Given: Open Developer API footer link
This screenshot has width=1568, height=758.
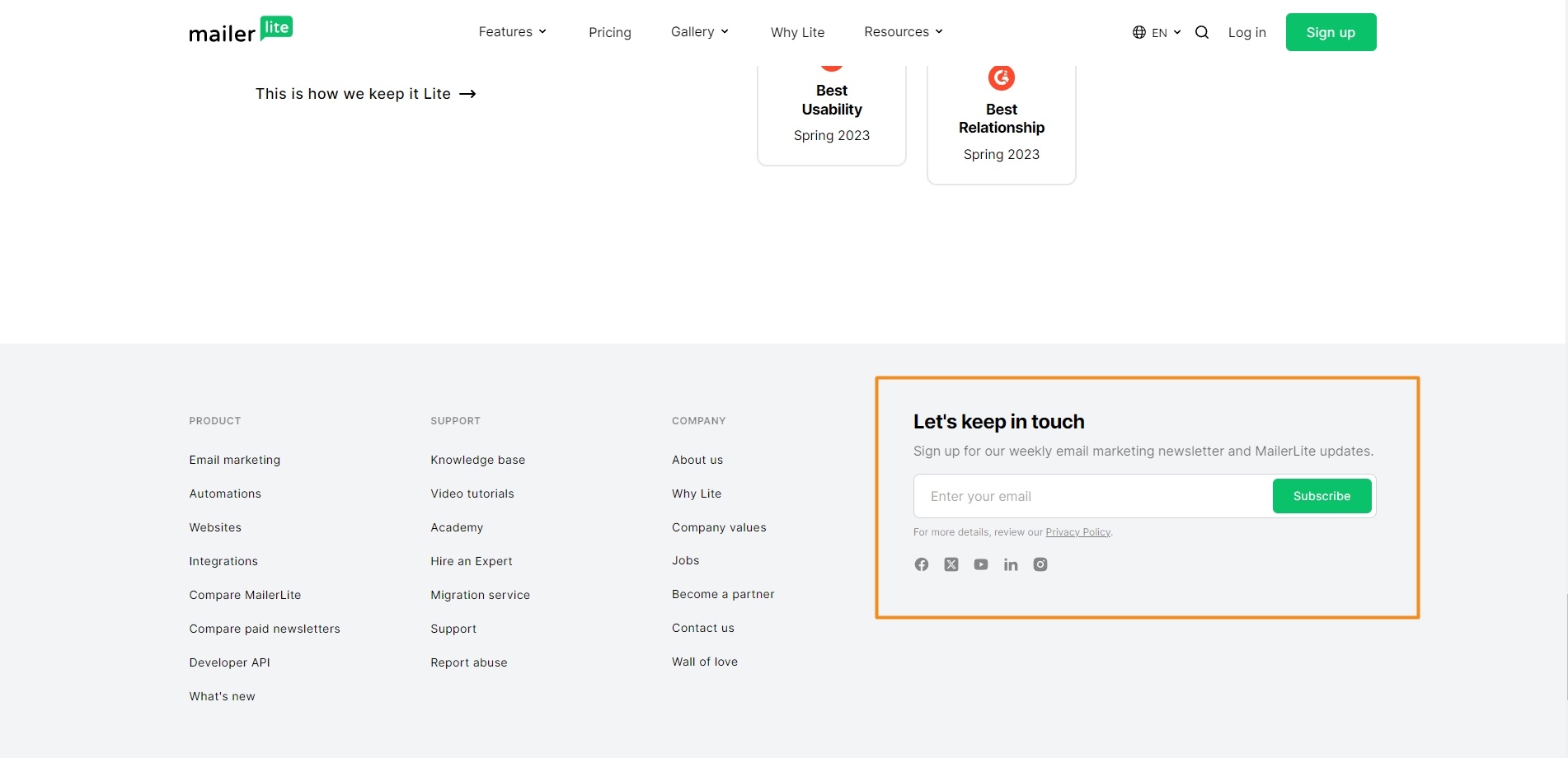Looking at the screenshot, I should pyautogui.click(x=229, y=662).
